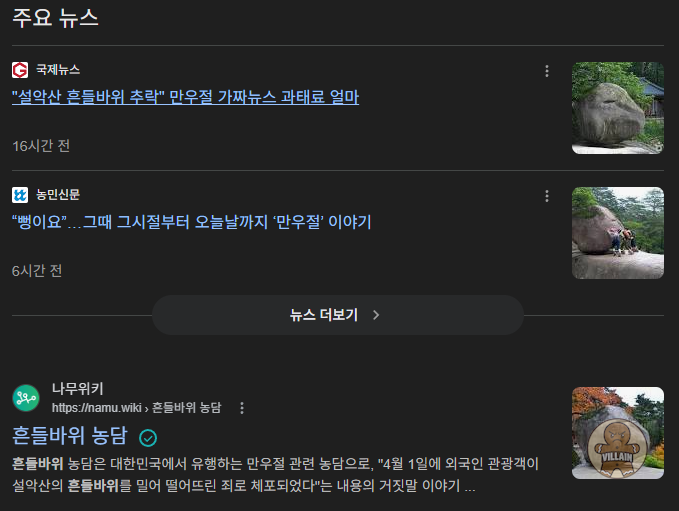Open "뻥이요" 만우절 이야기 article headline
Image resolution: width=679 pixels, height=511 pixels.
(x=191, y=222)
